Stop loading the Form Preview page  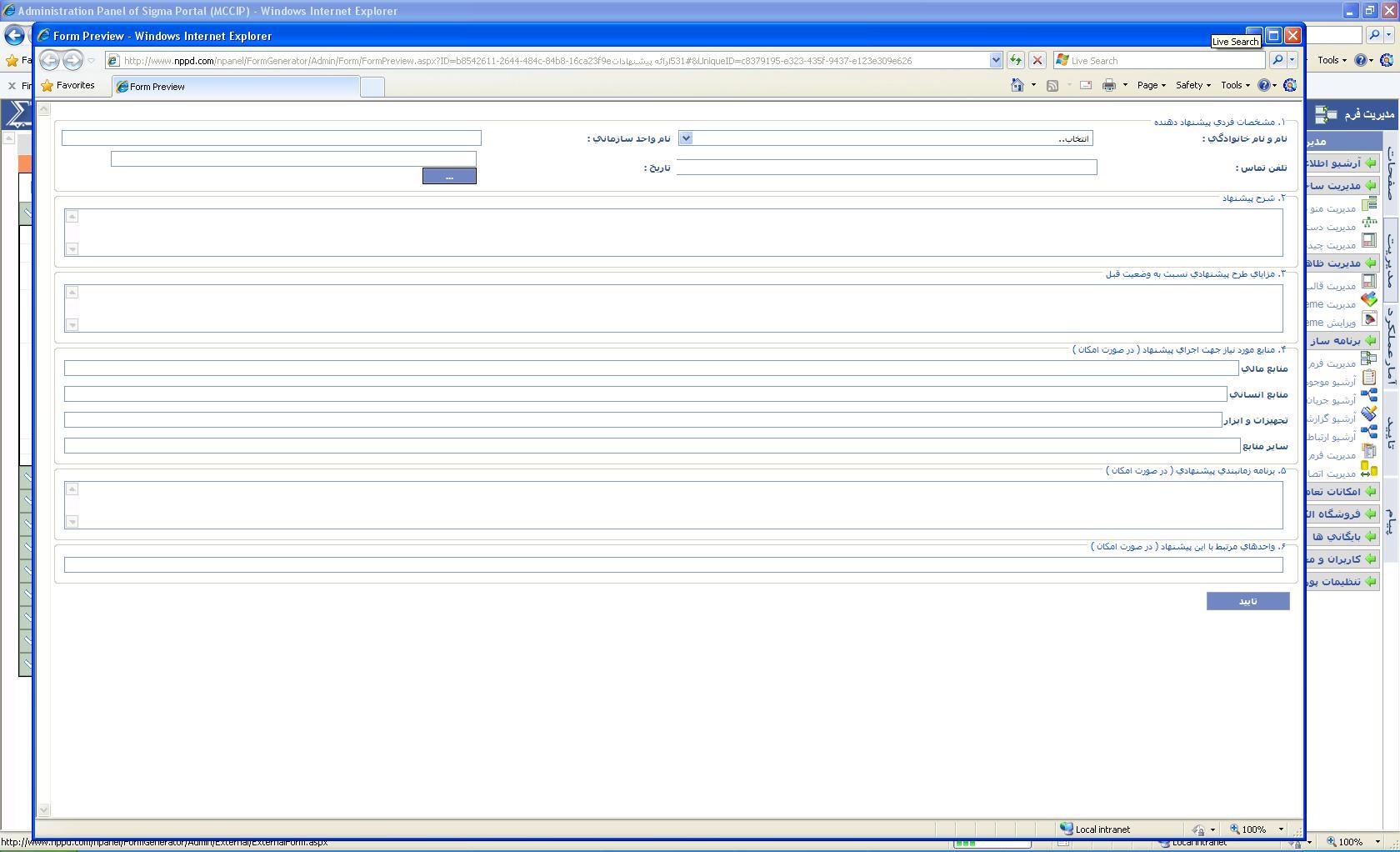pyautogui.click(x=1037, y=60)
